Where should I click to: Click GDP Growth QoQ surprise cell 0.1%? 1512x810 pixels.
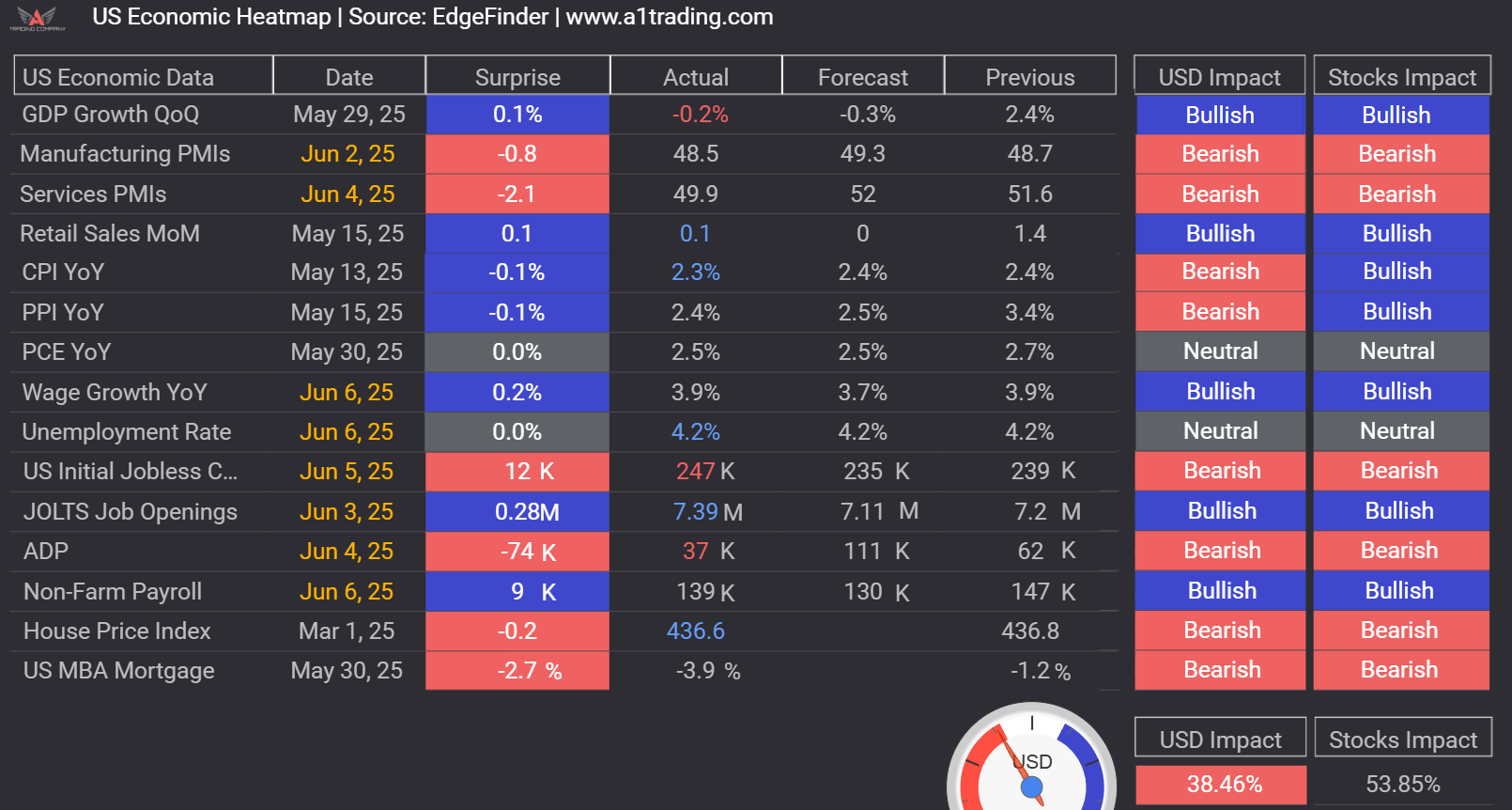[517, 115]
